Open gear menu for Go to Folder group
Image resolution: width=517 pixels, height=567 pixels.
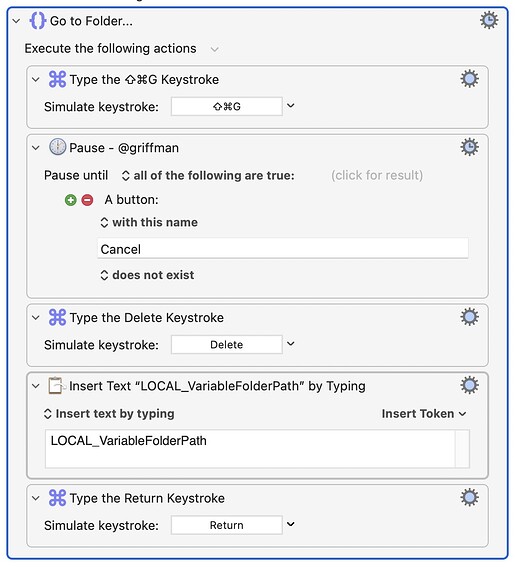click(x=489, y=20)
